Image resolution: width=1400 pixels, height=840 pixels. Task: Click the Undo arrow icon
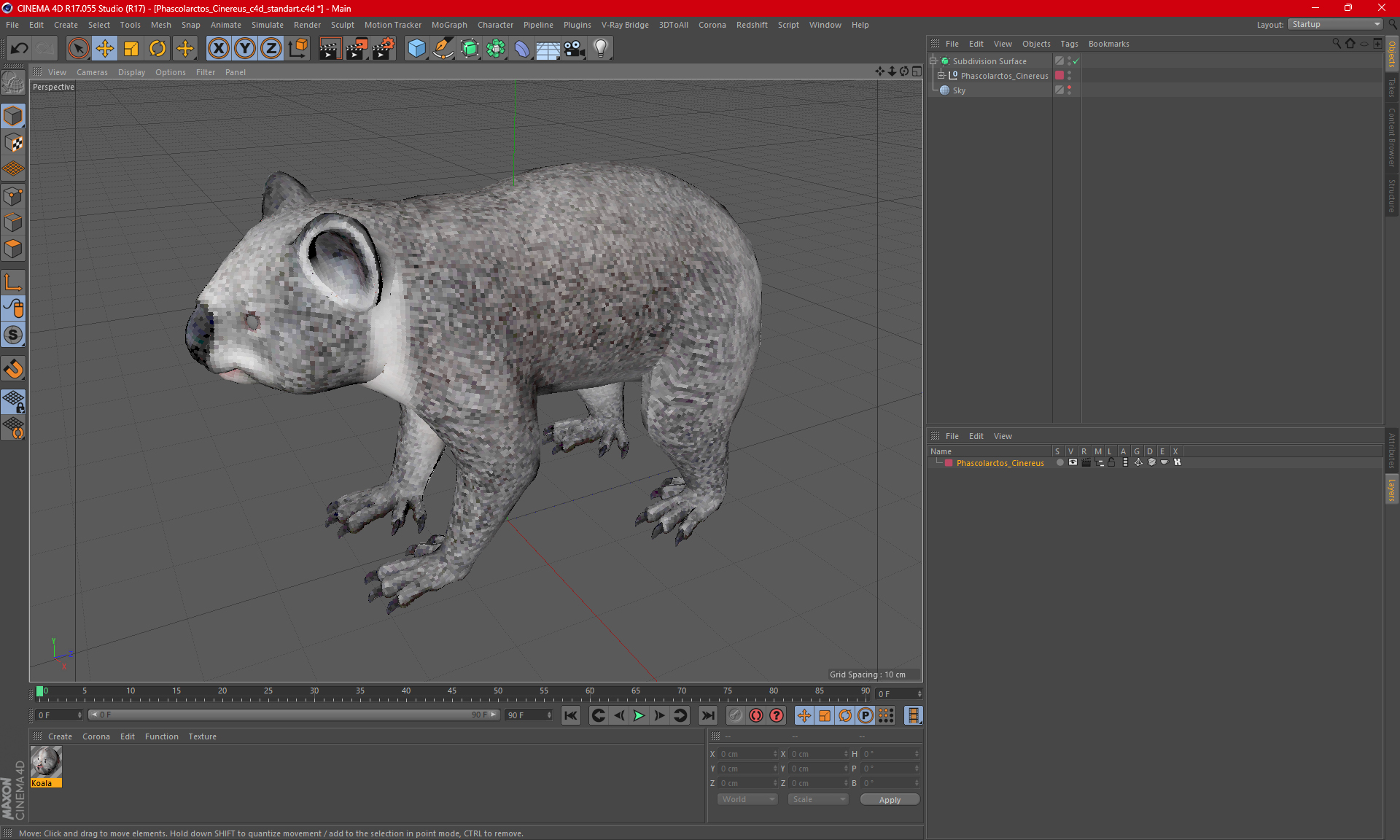click(x=20, y=49)
